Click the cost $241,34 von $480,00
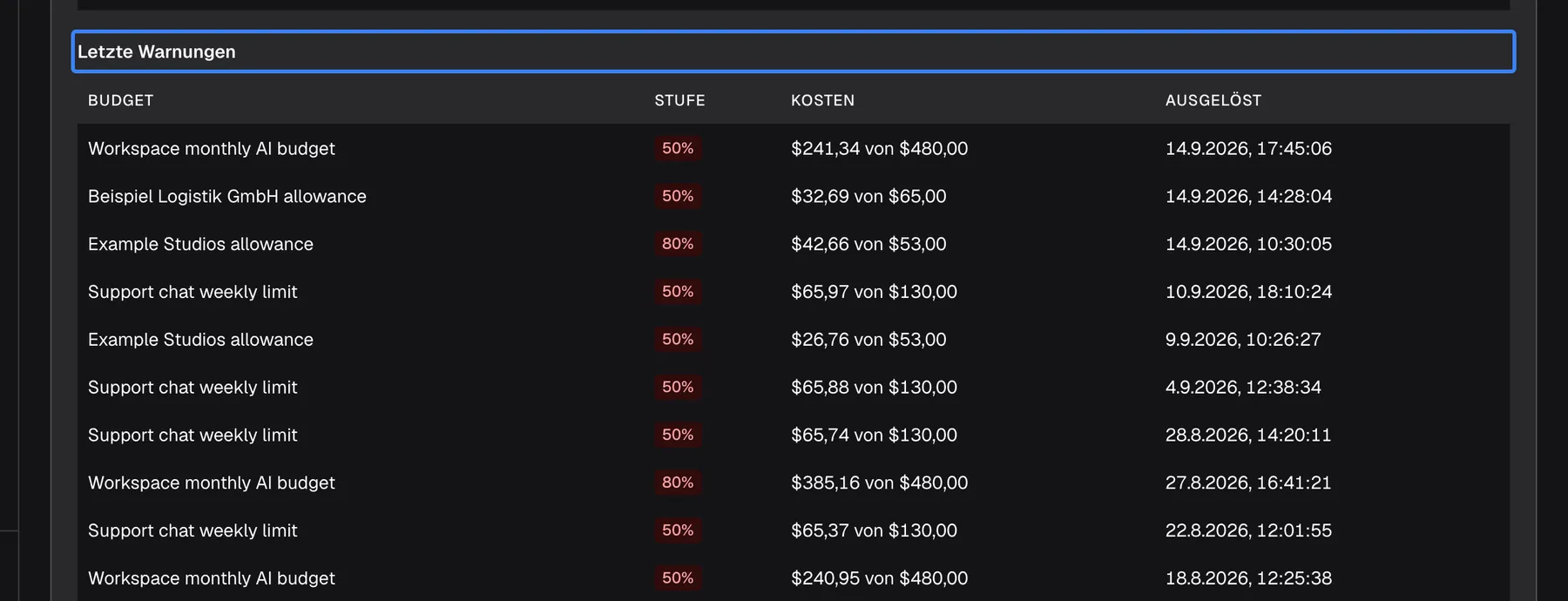Viewport: 1568px width, 601px height. point(879,148)
